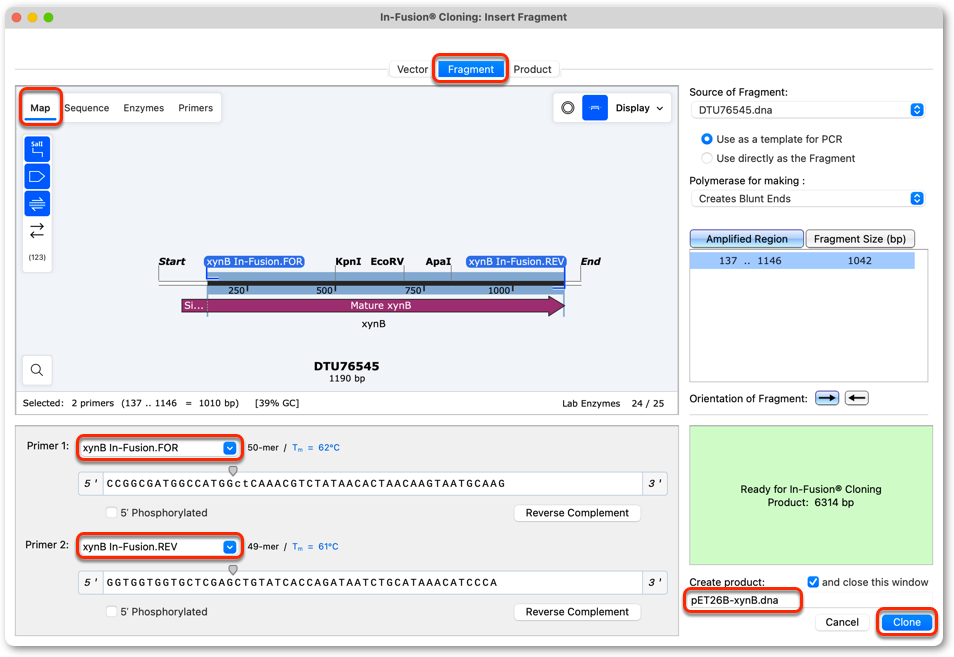Click the flip sequence arrows icon

37,231
